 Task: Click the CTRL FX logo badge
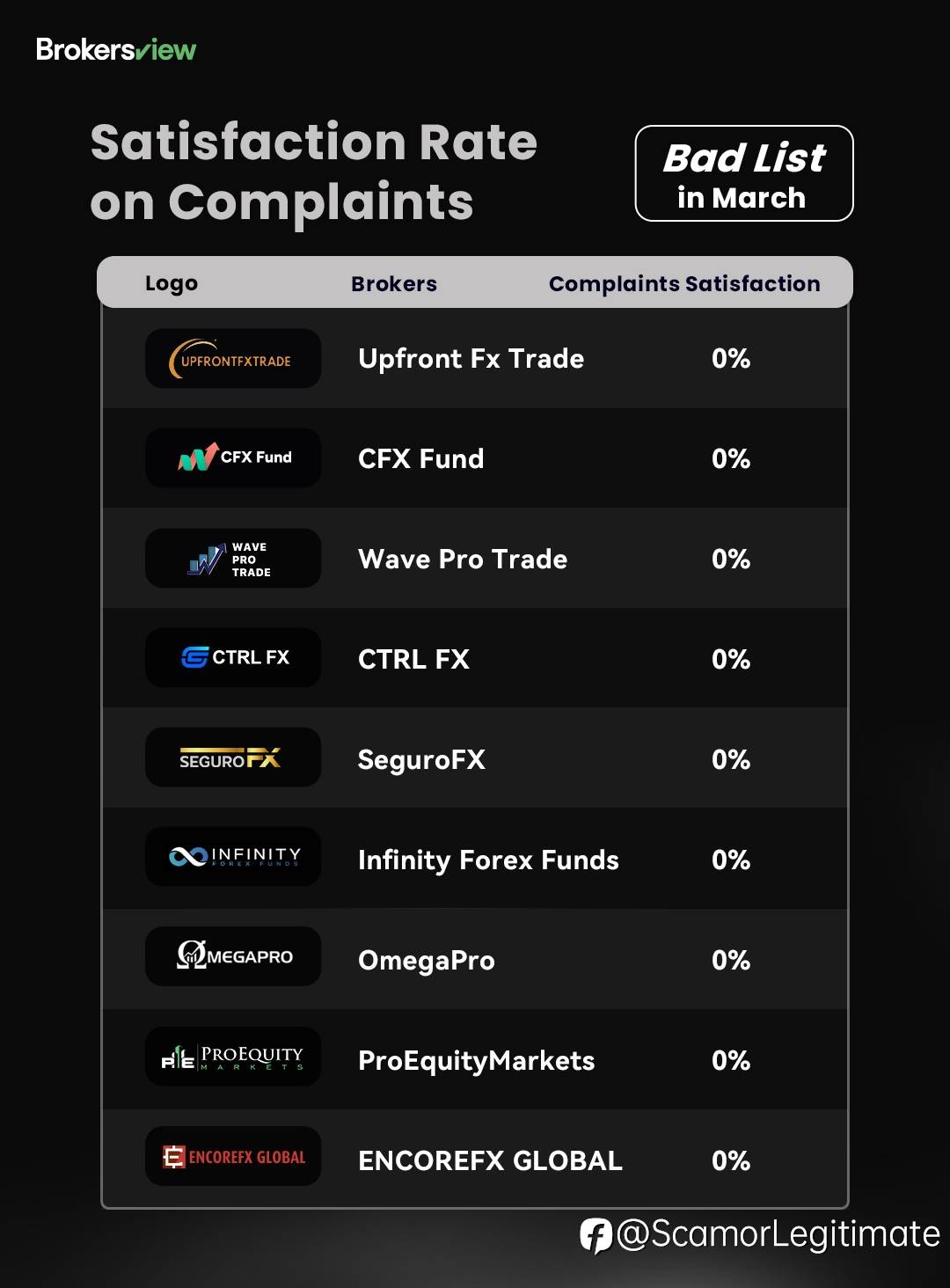[233, 657]
